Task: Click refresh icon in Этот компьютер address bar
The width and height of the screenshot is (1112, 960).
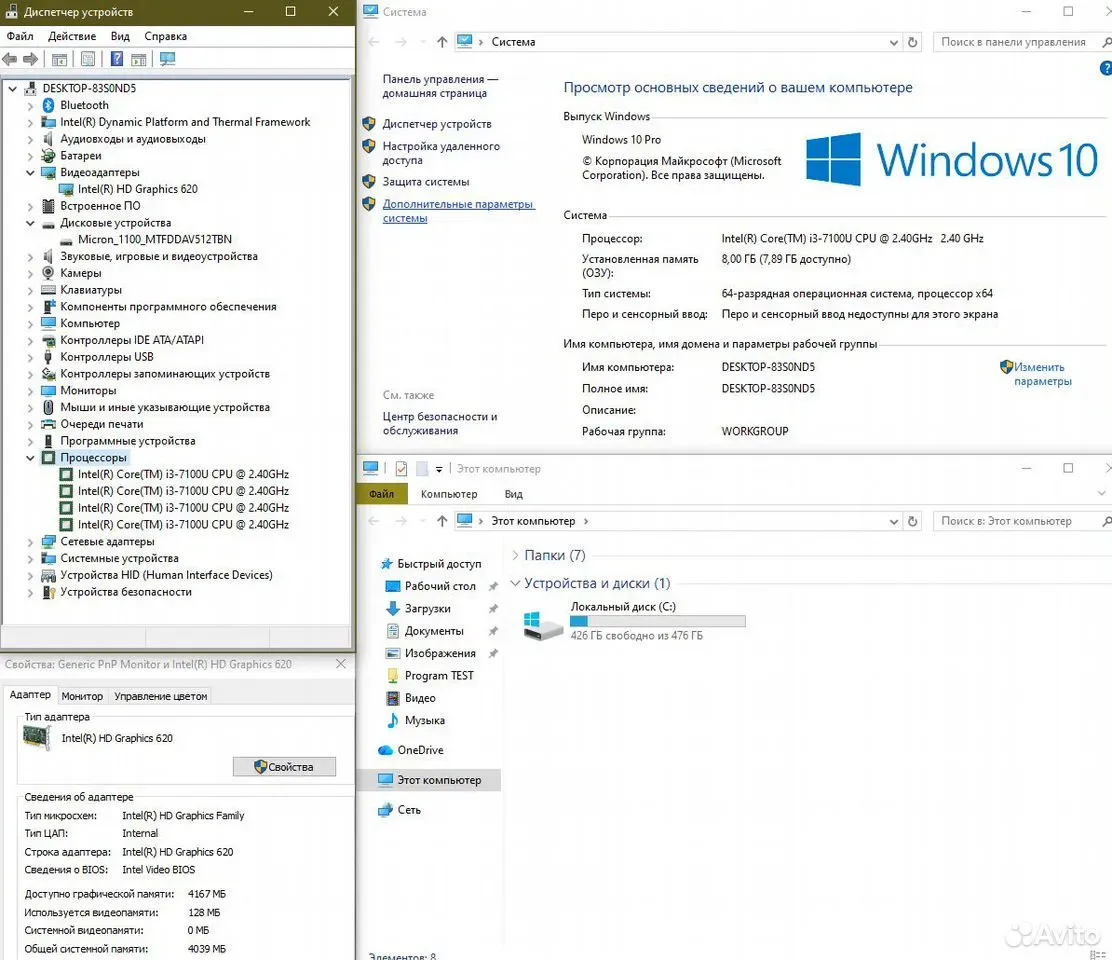Action: click(x=913, y=522)
